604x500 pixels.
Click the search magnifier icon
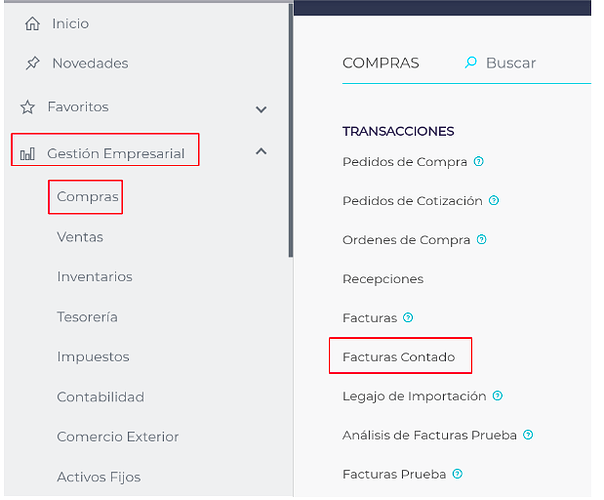471,63
